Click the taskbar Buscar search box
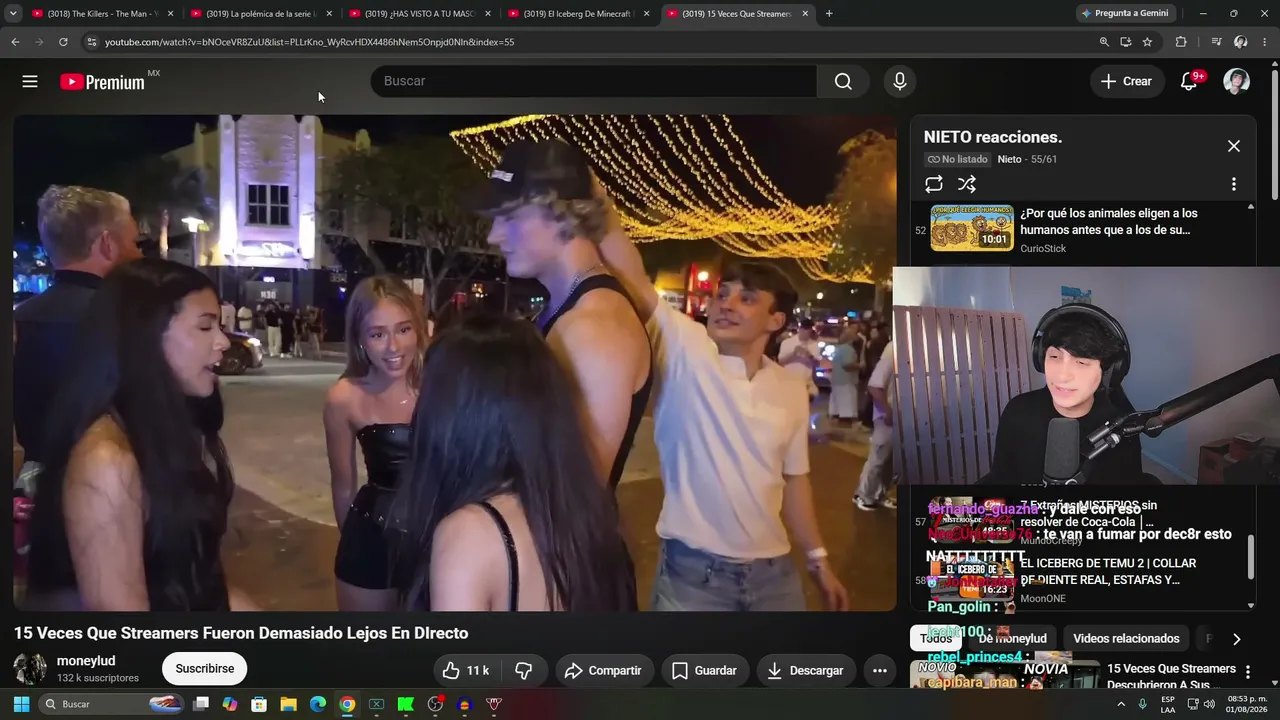The height and width of the screenshot is (720, 1280). (112, 704)
